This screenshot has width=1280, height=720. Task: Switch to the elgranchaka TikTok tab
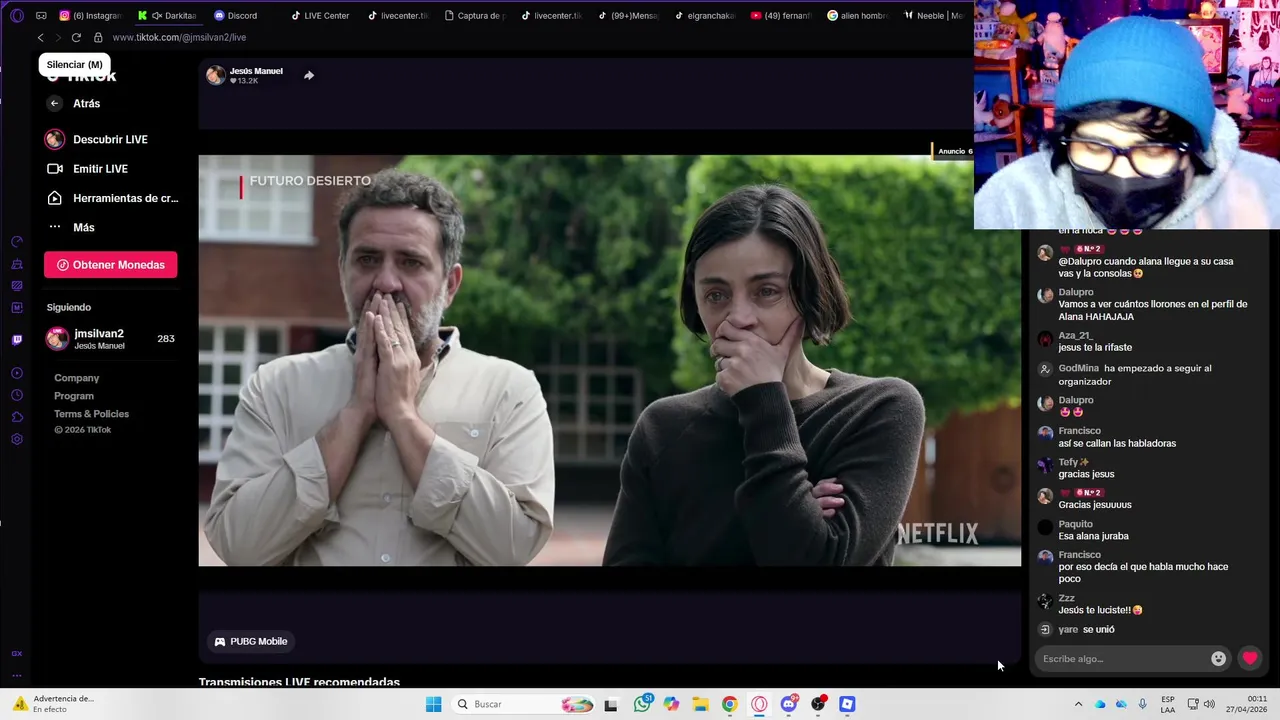pos(705,15)
